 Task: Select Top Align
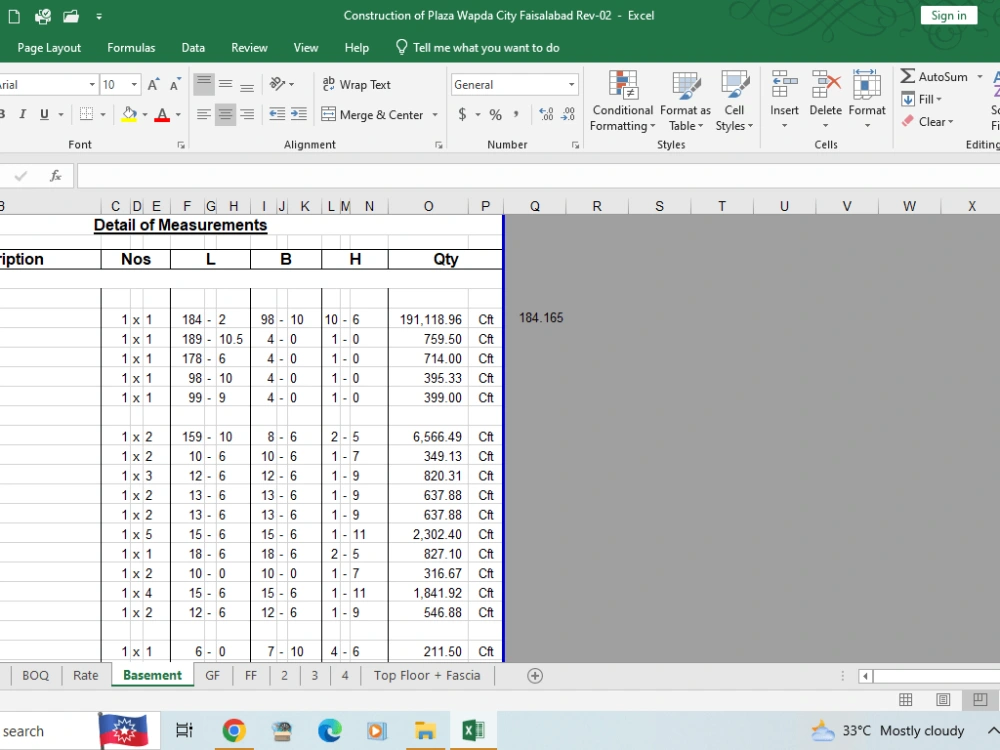coord(204,84)
